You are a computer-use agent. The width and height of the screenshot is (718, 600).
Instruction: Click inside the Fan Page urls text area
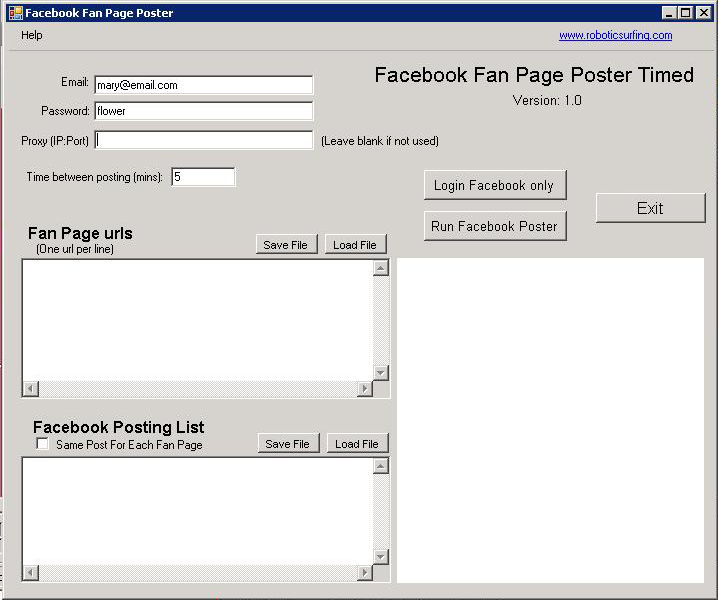click(197, 320)
